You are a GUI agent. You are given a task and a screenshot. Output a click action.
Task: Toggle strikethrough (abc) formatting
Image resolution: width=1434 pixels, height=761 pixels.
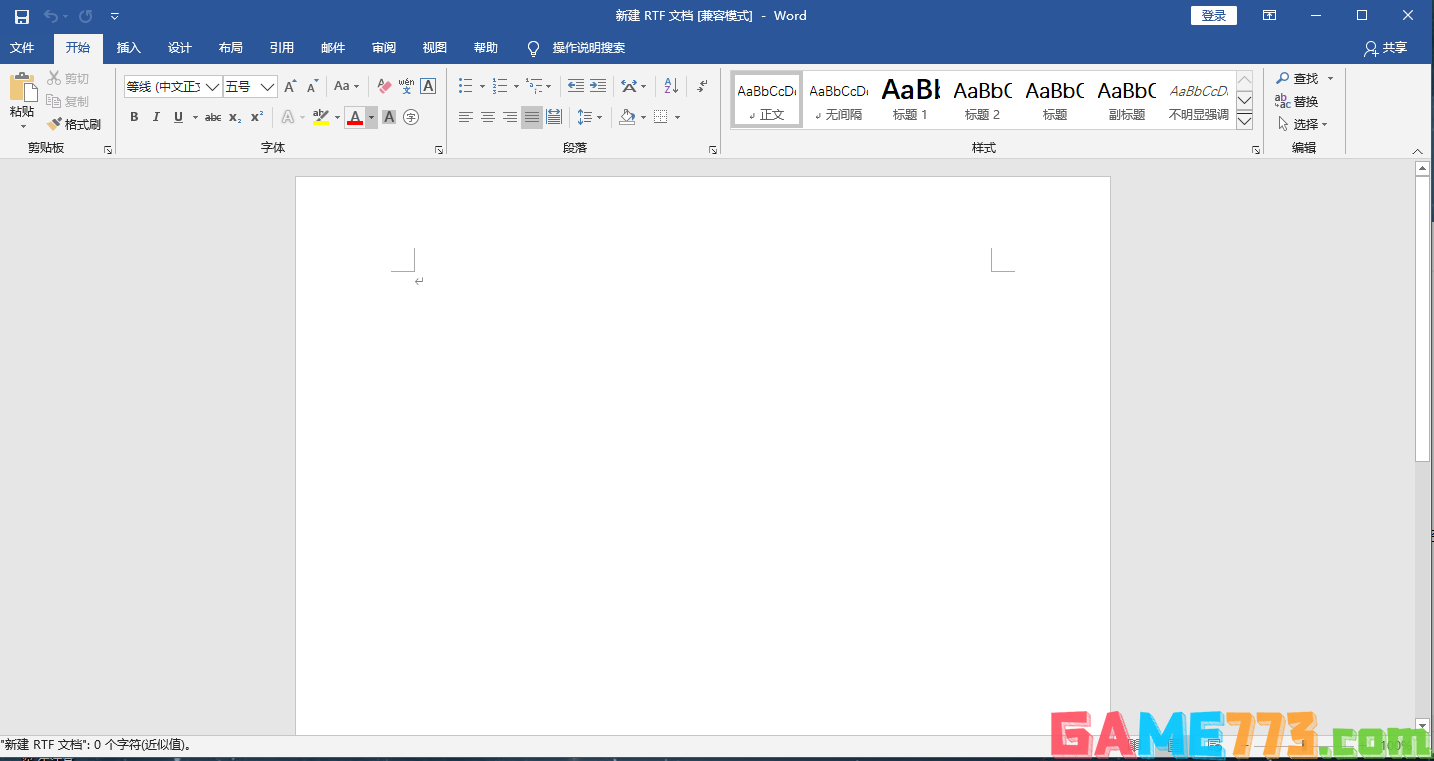(213, 117)
